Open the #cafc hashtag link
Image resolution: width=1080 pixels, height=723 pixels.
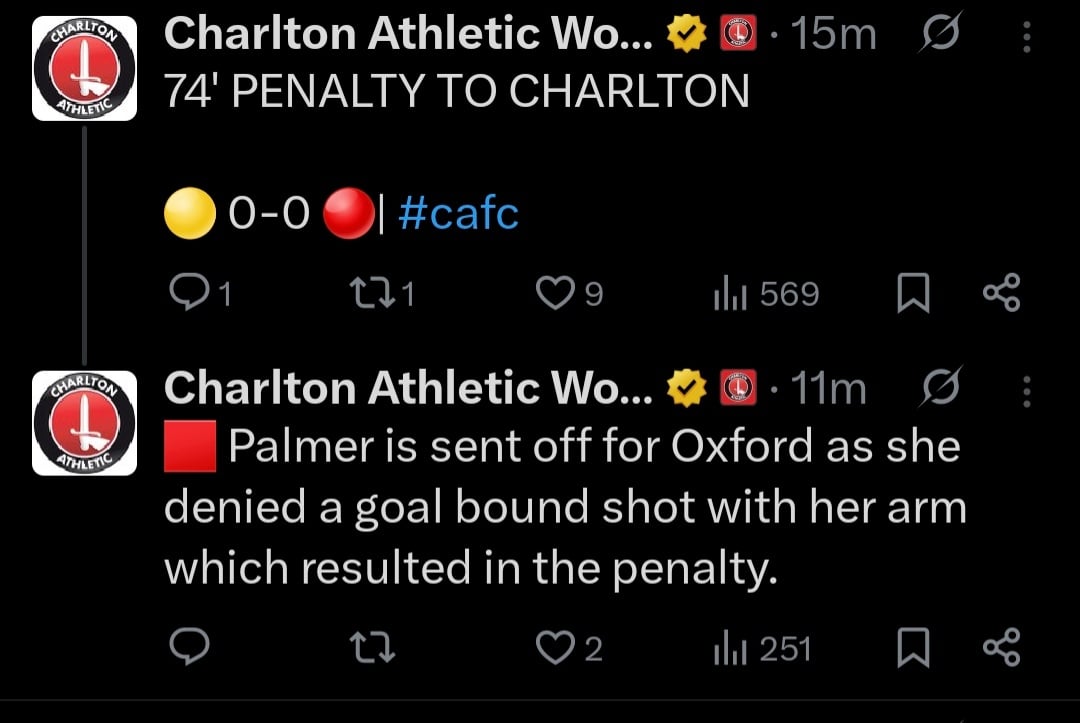click(x=459, y=212)
